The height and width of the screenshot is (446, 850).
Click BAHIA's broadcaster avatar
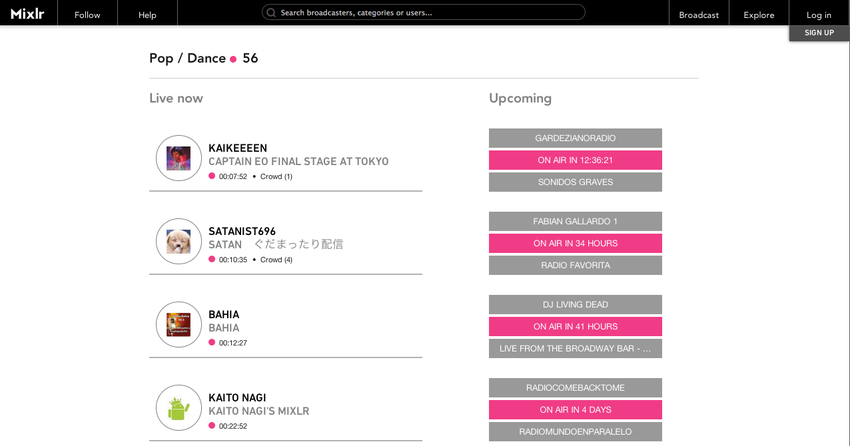click(x=179, y=325)
